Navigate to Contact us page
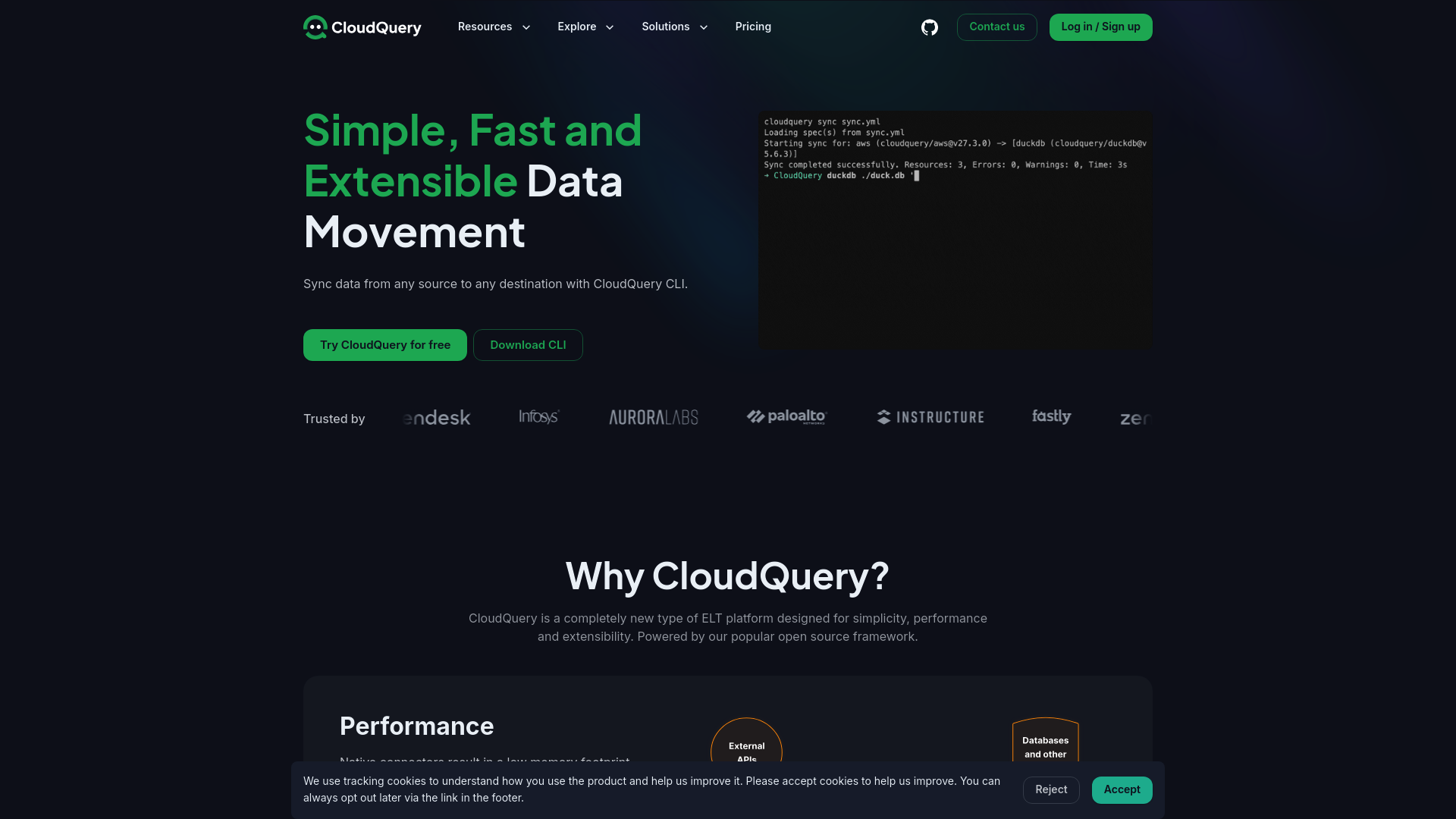Screen dimensions: 1456x819 (997, 27)
